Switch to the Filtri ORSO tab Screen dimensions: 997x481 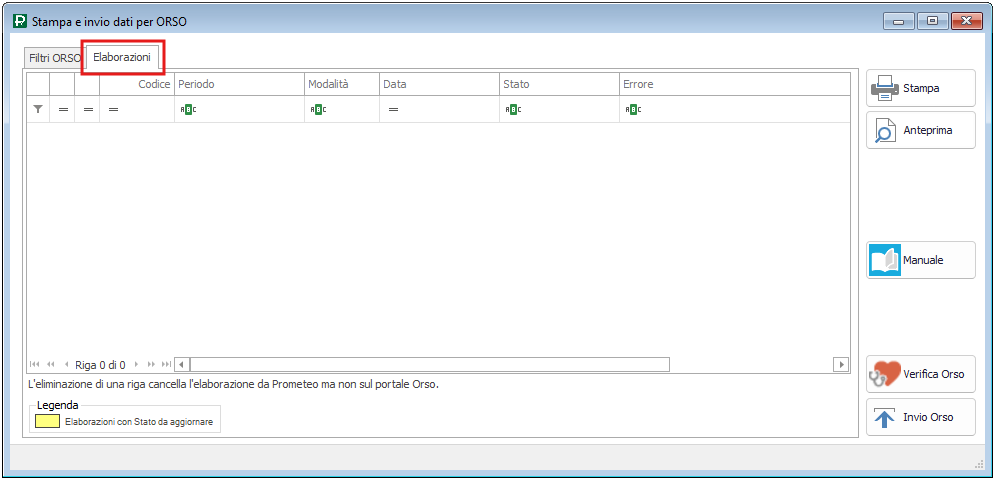(x=54, y=59)
